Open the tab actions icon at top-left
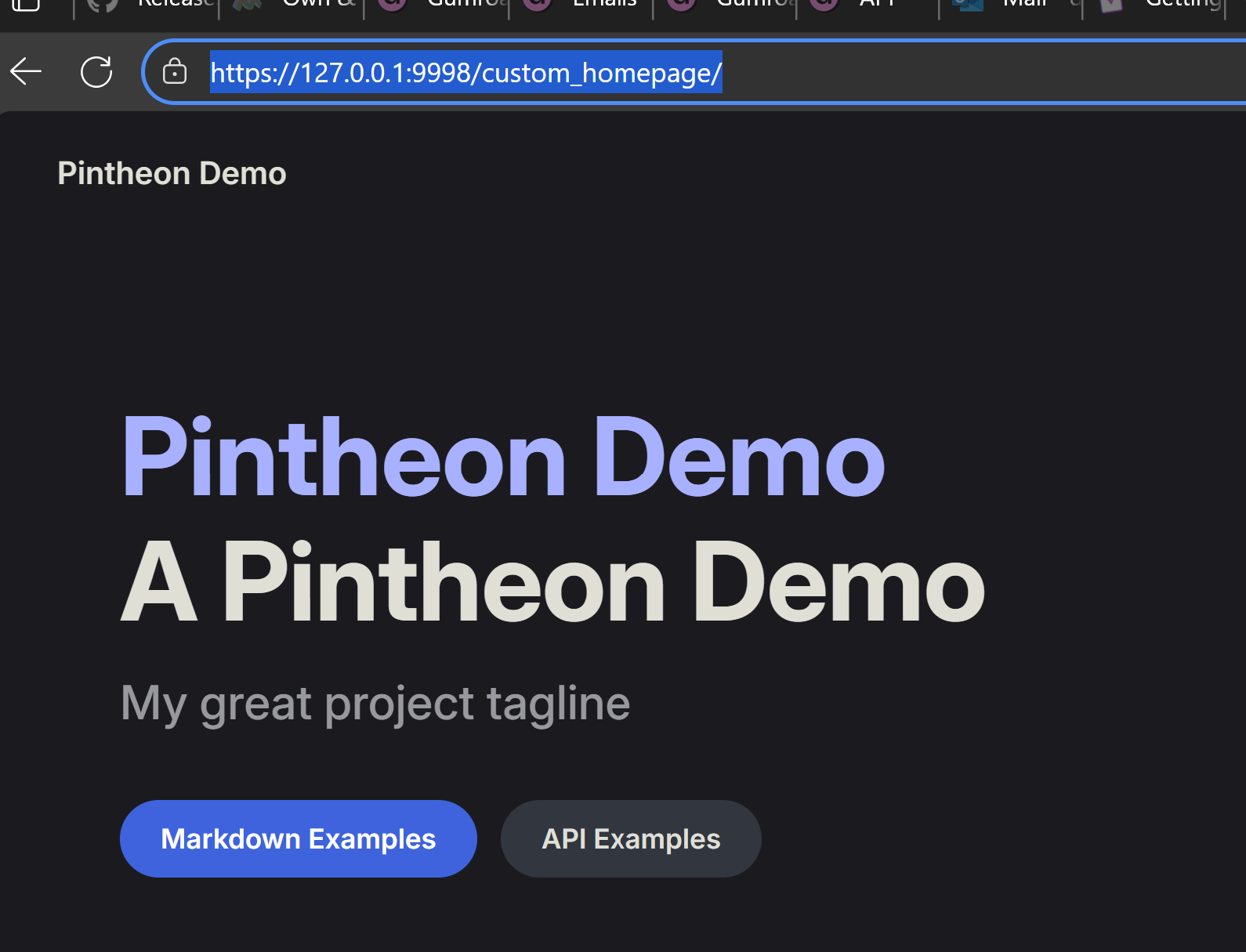Image resolution: width=1246 pixels, height=952 pixels. click(26, 4)
